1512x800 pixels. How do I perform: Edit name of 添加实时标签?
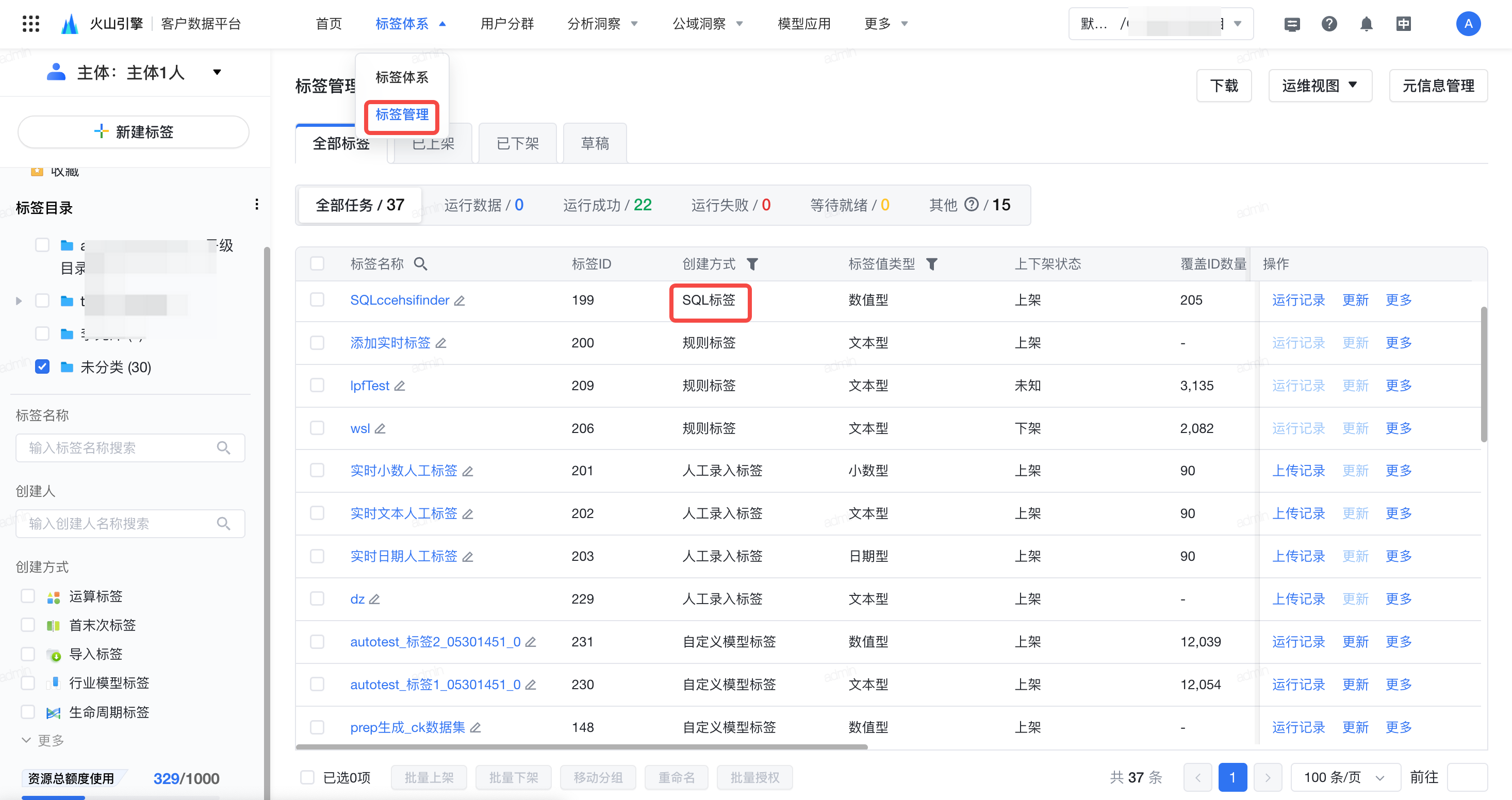point(441,343)
